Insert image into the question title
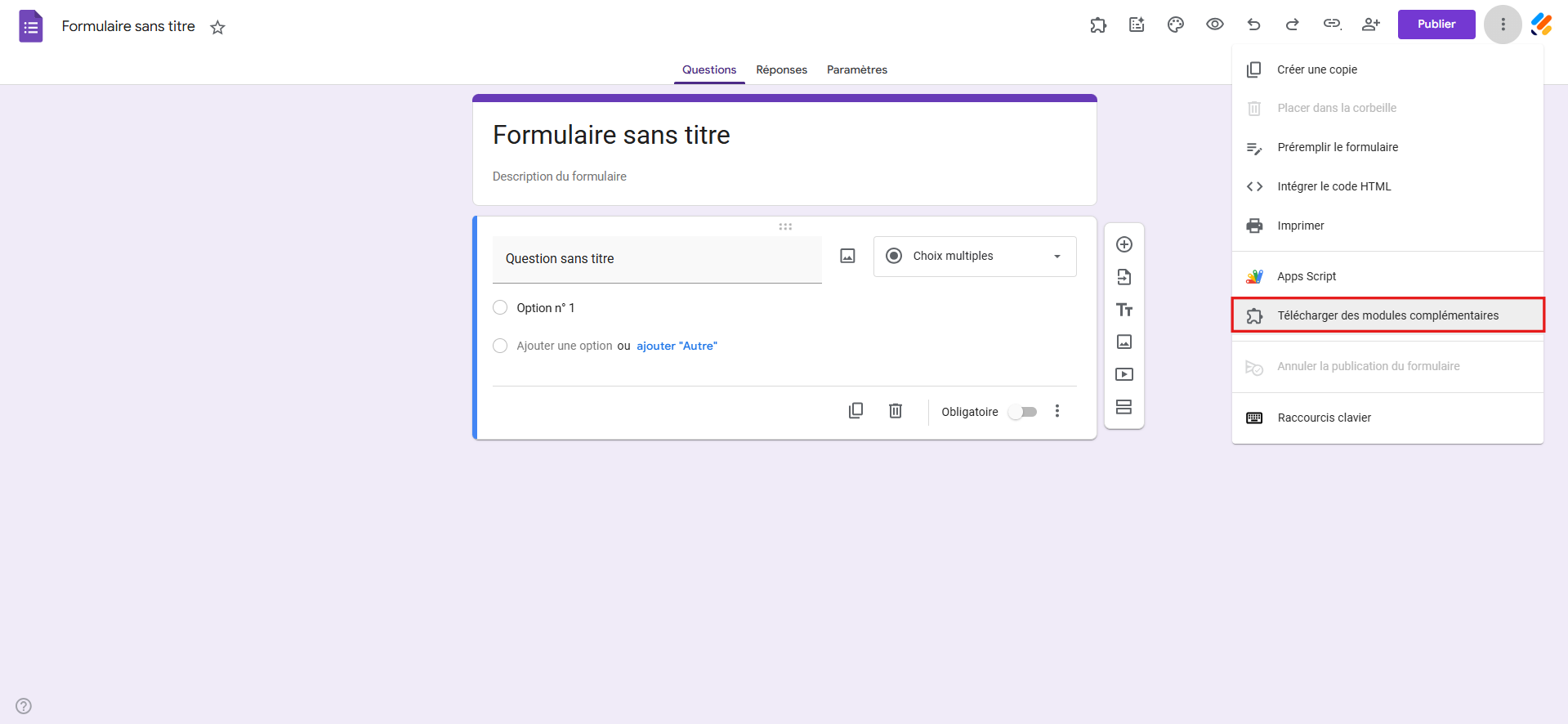 848,257
